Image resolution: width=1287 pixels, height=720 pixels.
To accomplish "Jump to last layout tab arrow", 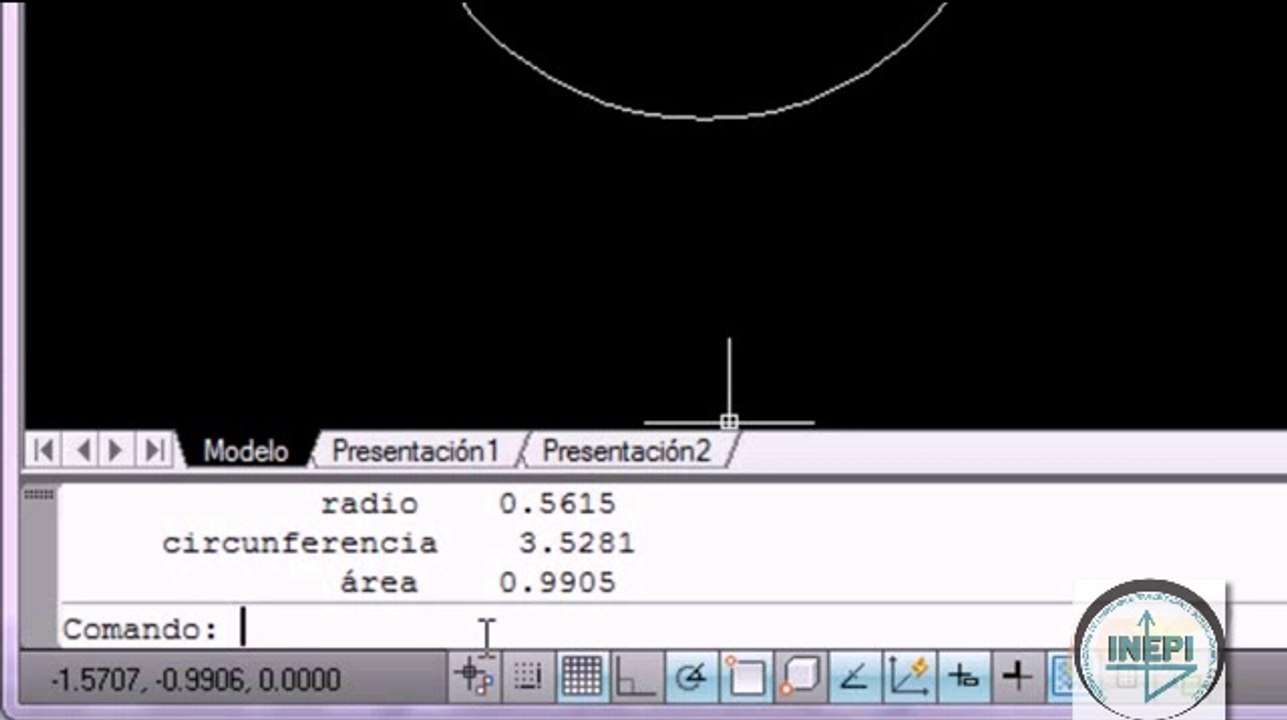I will [x=154, y=450].
